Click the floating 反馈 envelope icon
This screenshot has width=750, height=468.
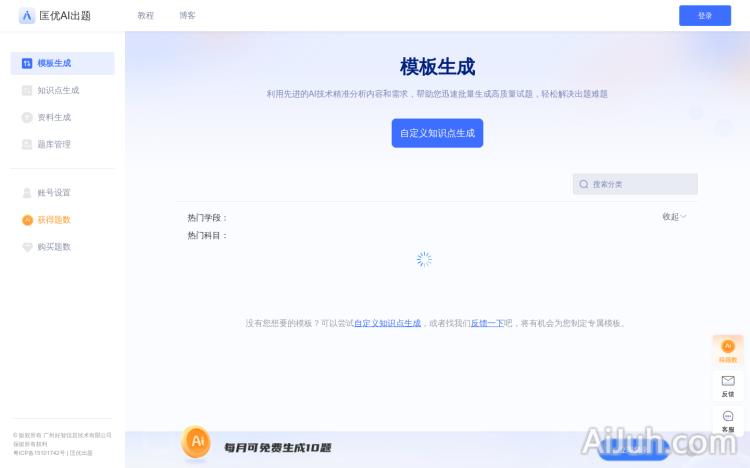click(x=728, y=381)
